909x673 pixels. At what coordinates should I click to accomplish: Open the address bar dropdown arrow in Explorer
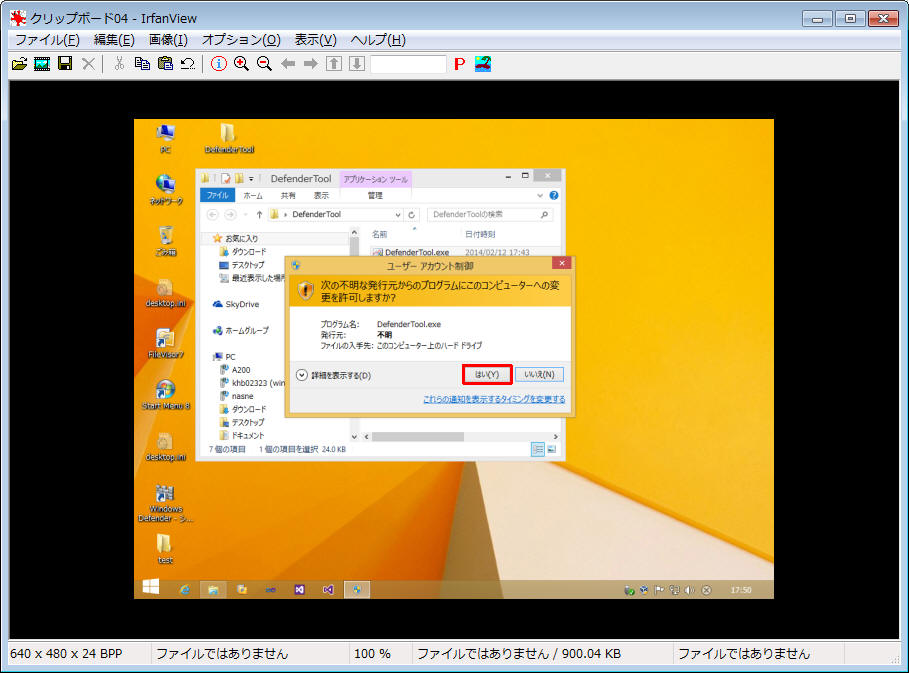[x=398, y=214]
